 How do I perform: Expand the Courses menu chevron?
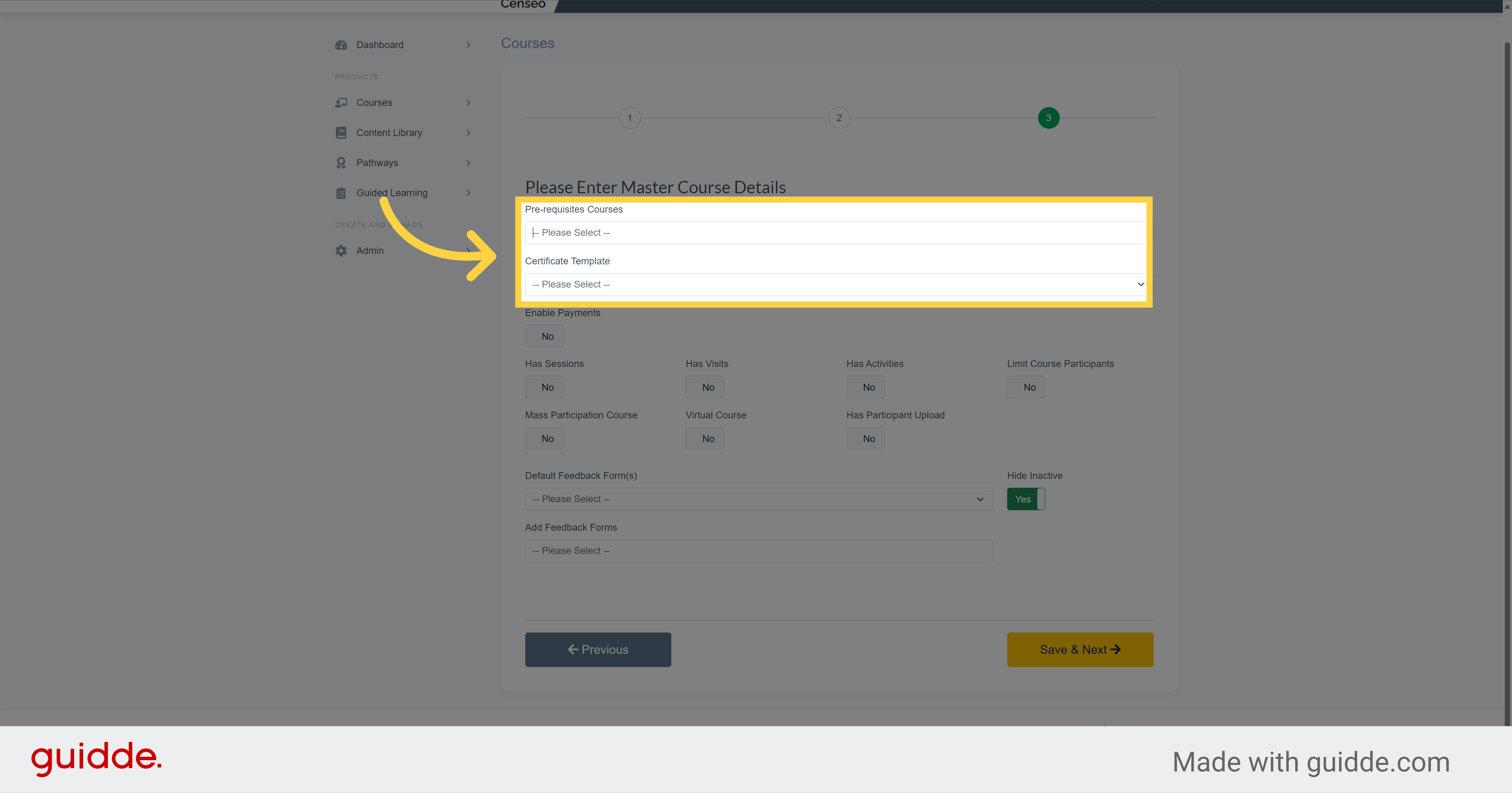tap(468, 103)
